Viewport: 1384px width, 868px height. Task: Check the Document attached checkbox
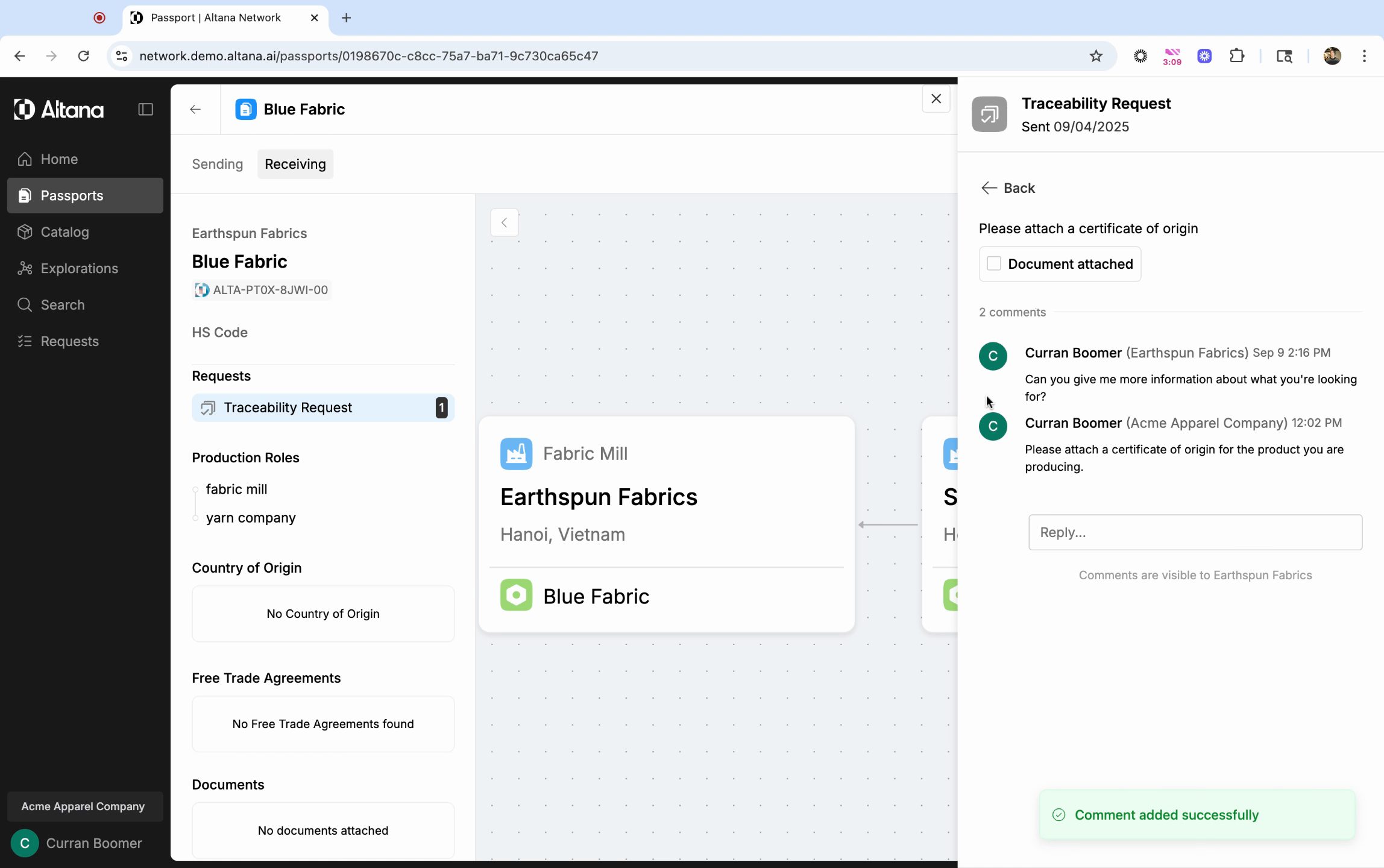tap(994, 264)
